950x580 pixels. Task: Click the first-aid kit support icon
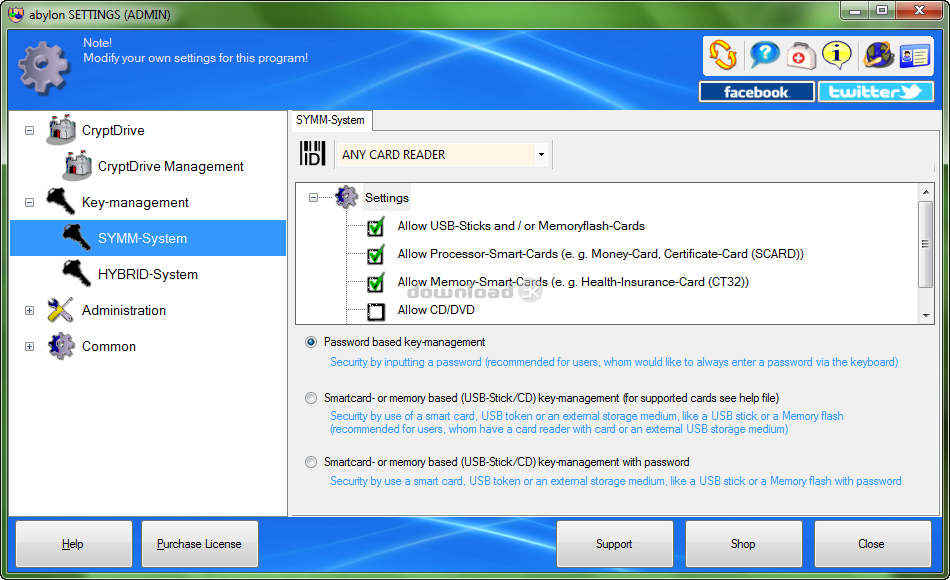click(x=801, y=56)
